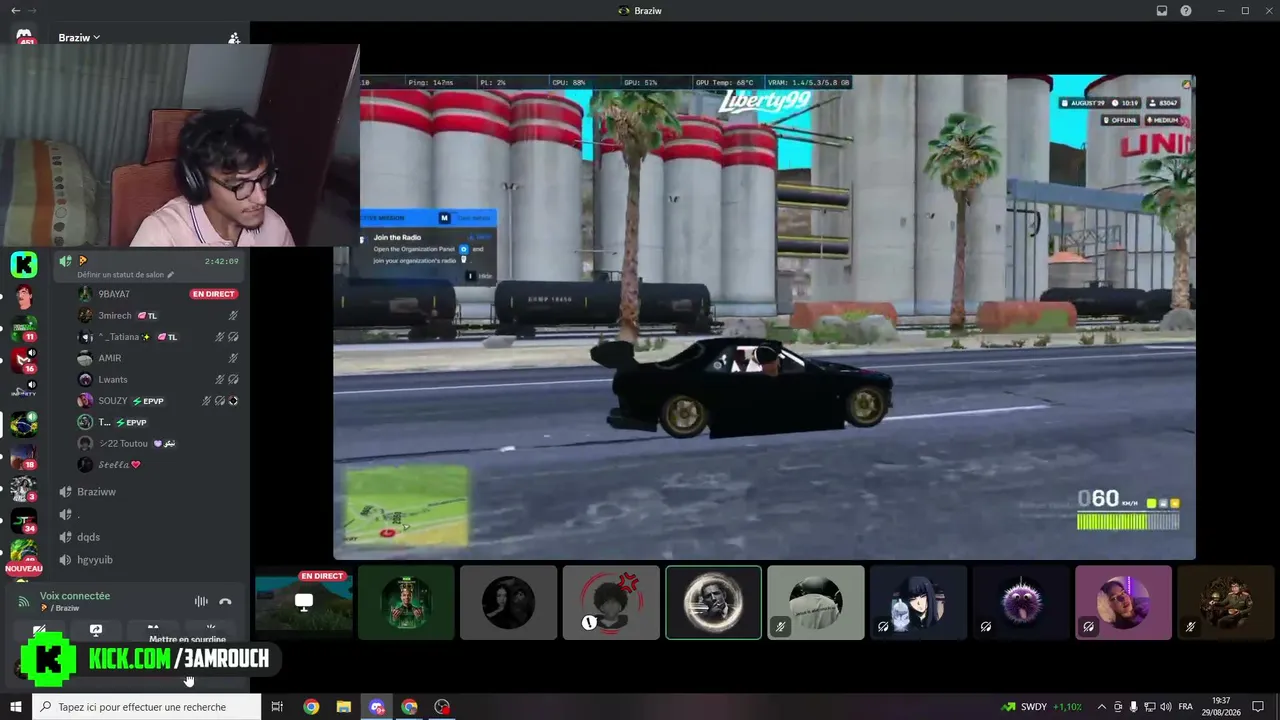Screen dimensions: 1280x720
Task: Open the clock showing 19:37
Action: point(1221,707)
